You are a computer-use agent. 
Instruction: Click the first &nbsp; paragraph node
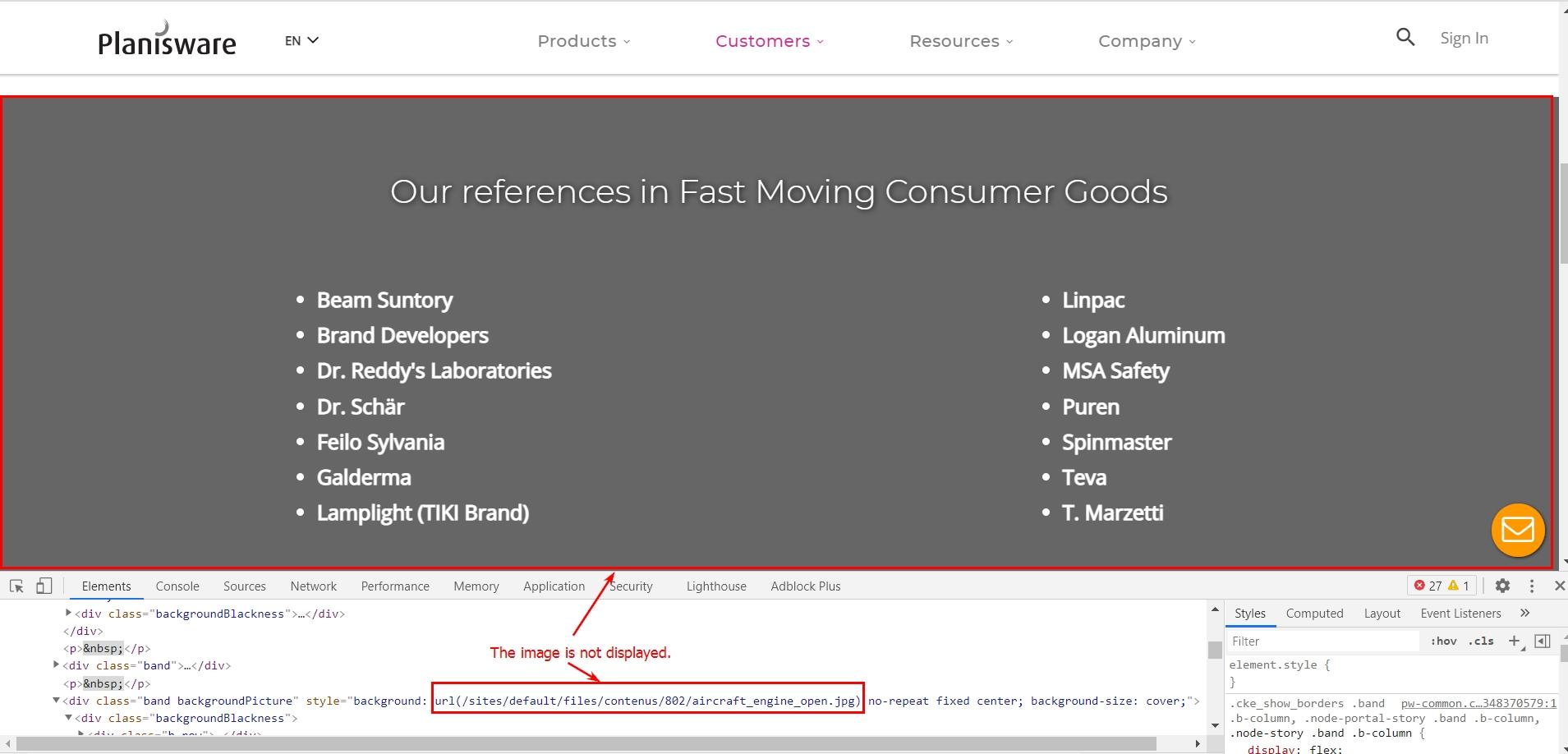pyautogui.click(x=107, y=648)
